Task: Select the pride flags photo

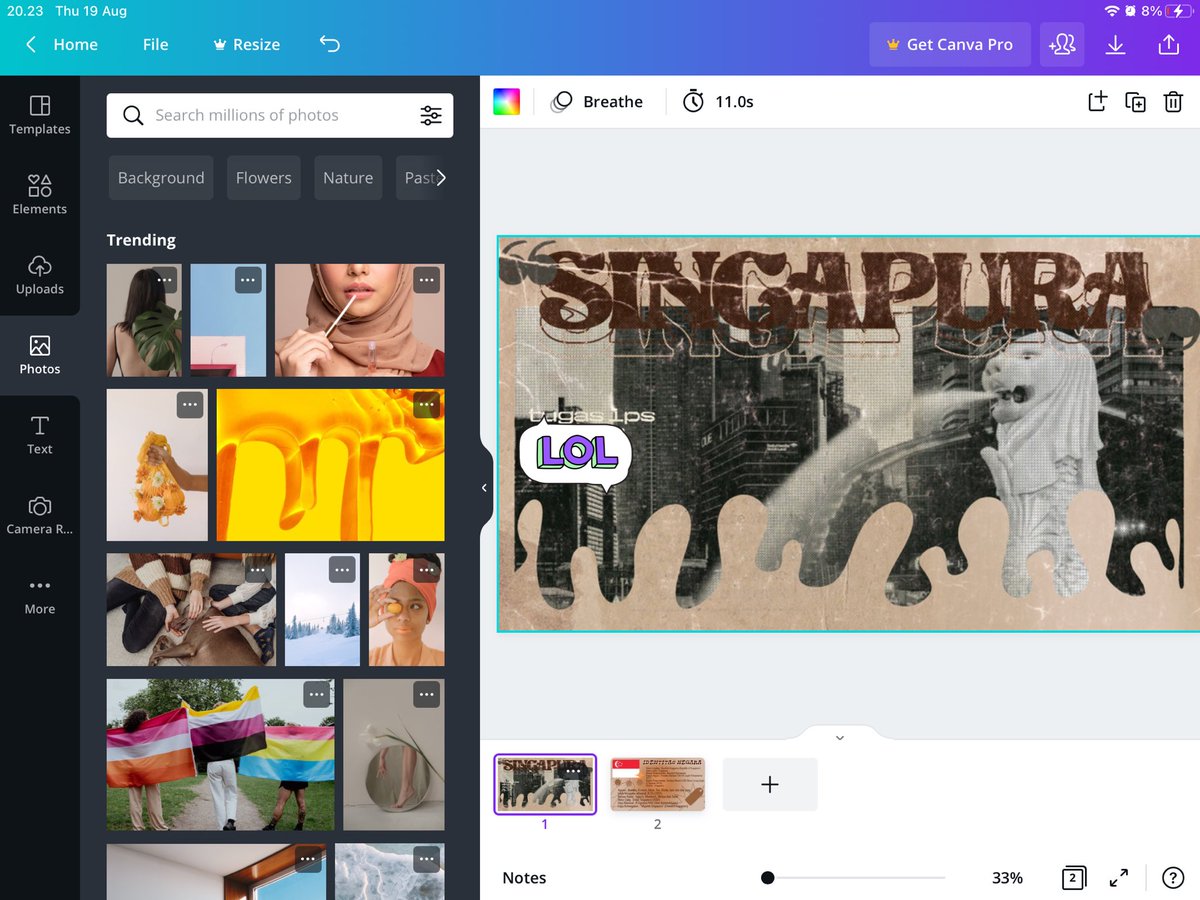Action: [221, 755]
